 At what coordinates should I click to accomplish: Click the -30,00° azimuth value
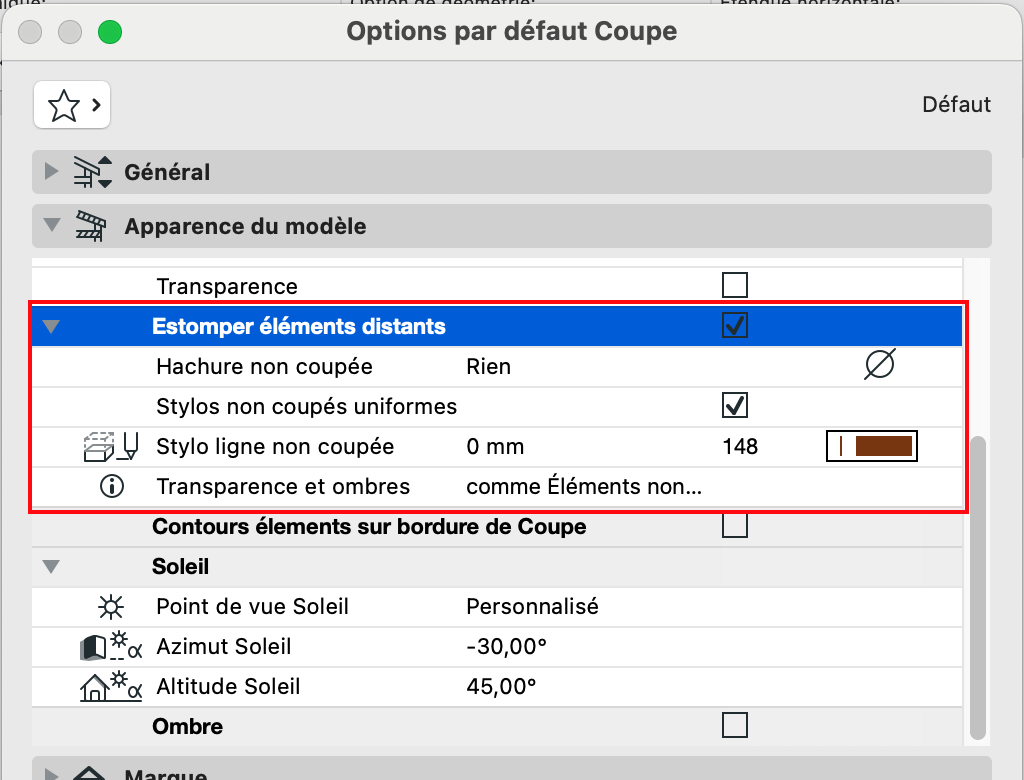506,647
